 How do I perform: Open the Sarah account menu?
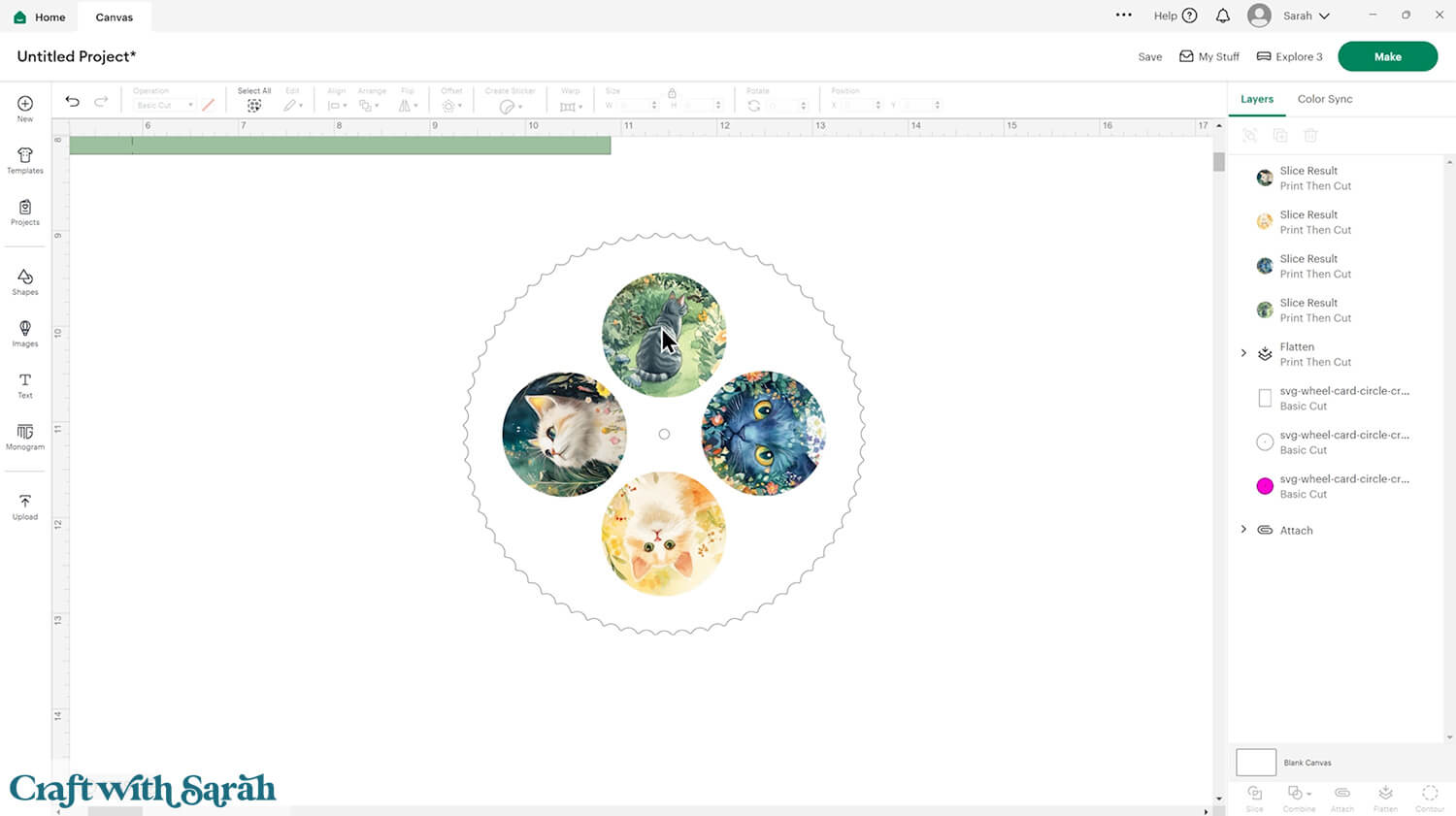(x=1289, y=16)
